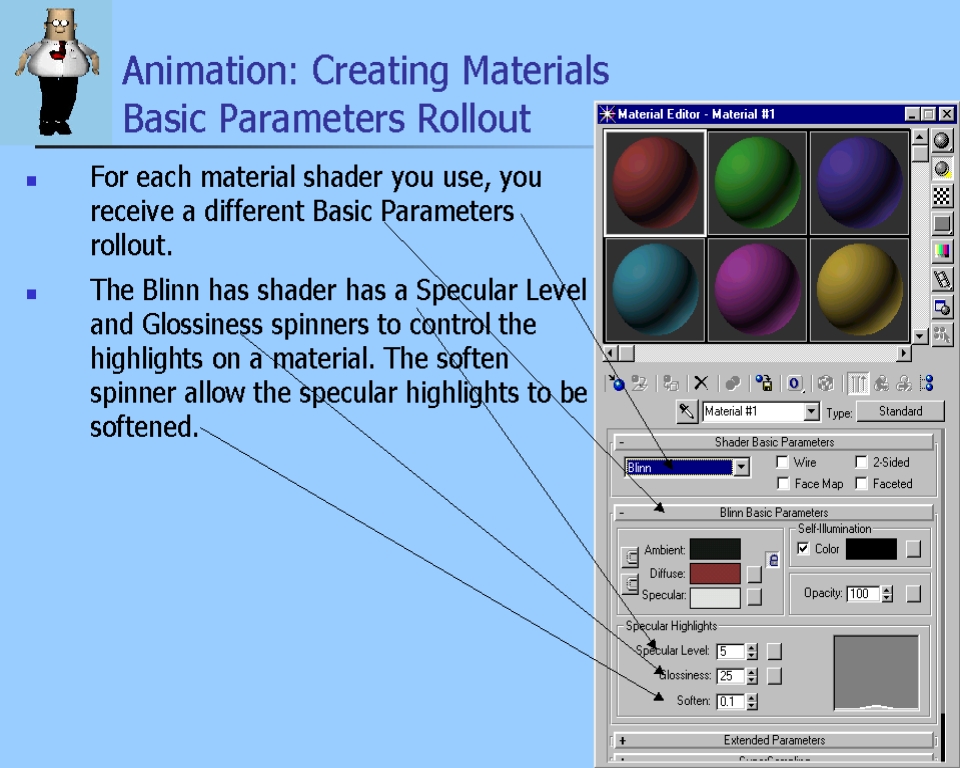960x768 pixels.
Task: Toggle the Backlight icon in side toolbar
Action: coord(942,169)
